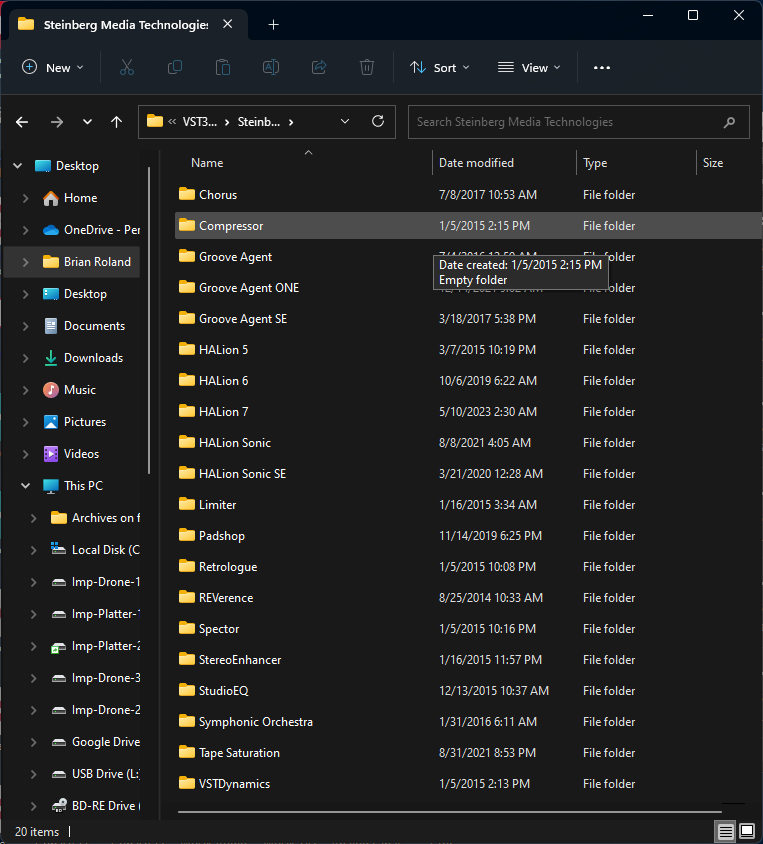Open Videos in the navigation pane

pyautogui.click(x=71, y=454)
